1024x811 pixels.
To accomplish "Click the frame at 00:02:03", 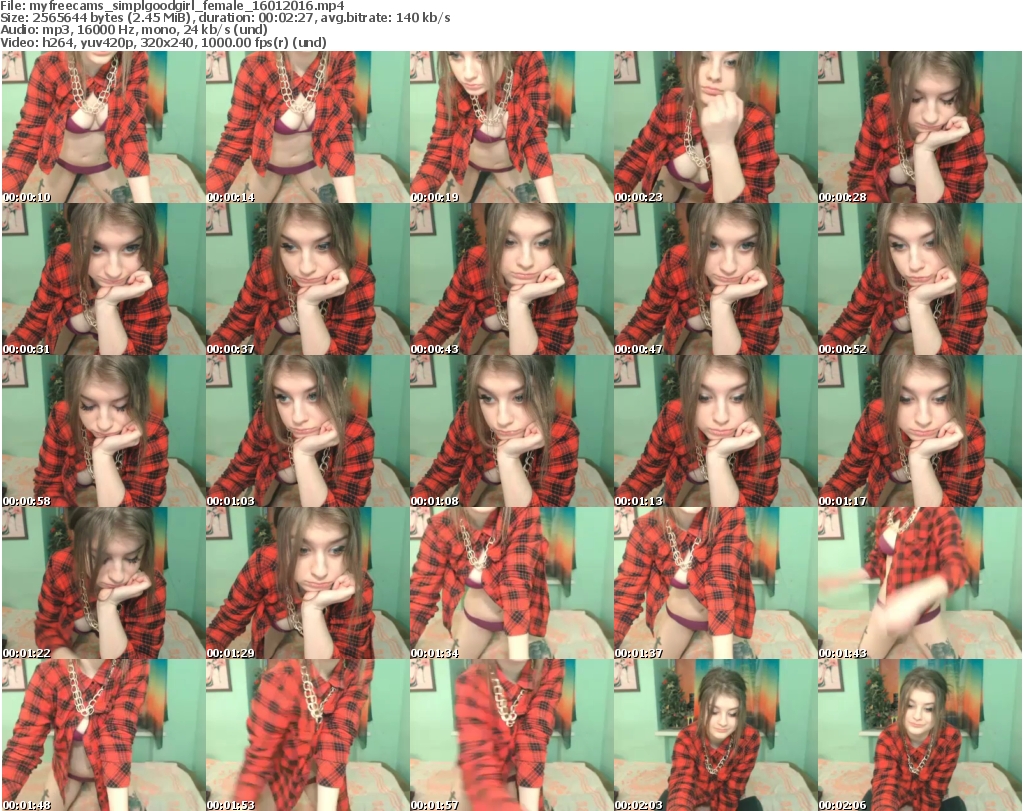I will [714, 735].
